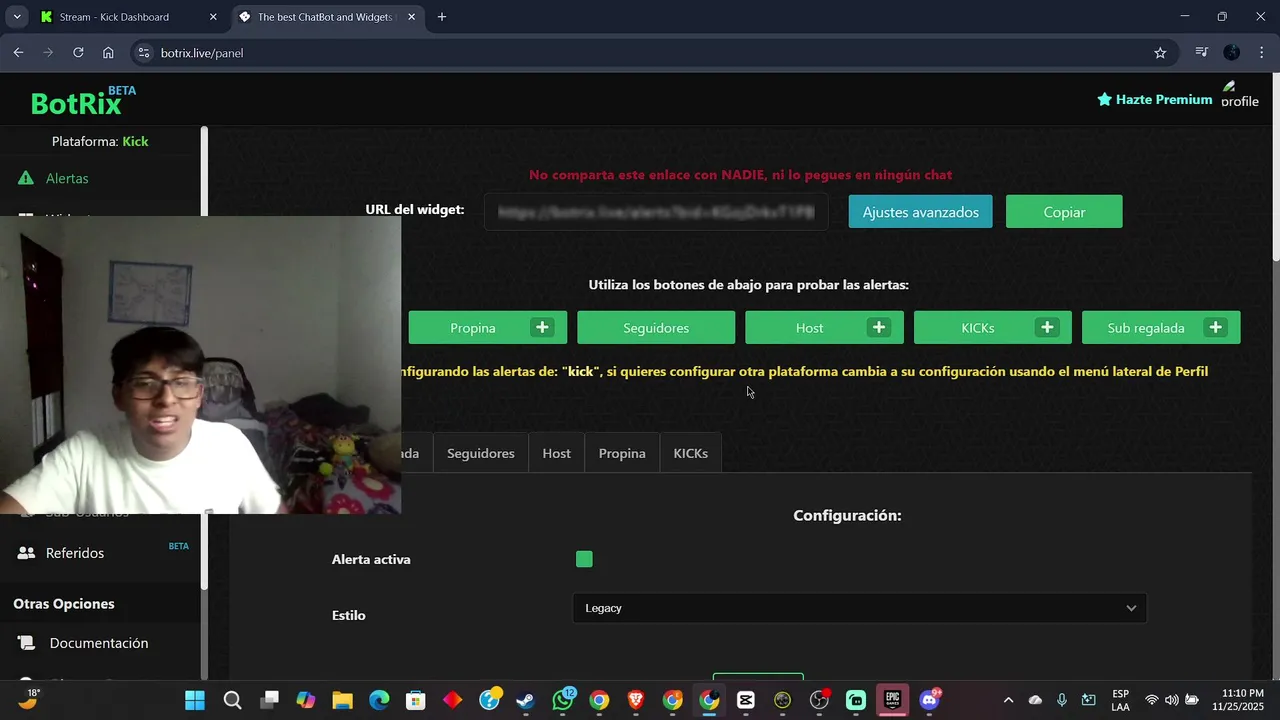The width and height of the screenshot is (1280, 720).
Task: Open Steam from the taskbar
Action: [526, 700]
